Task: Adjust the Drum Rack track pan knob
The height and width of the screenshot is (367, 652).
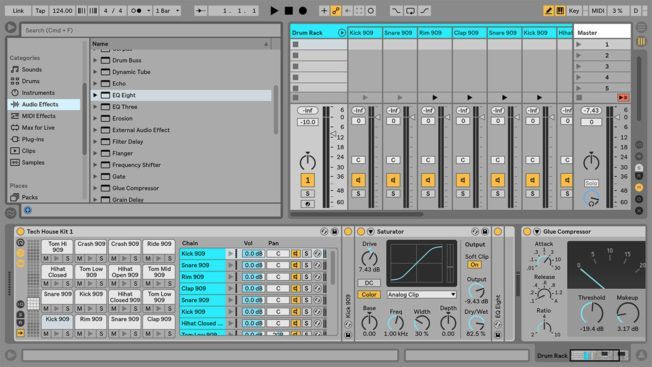Action: tap(308, 161)
